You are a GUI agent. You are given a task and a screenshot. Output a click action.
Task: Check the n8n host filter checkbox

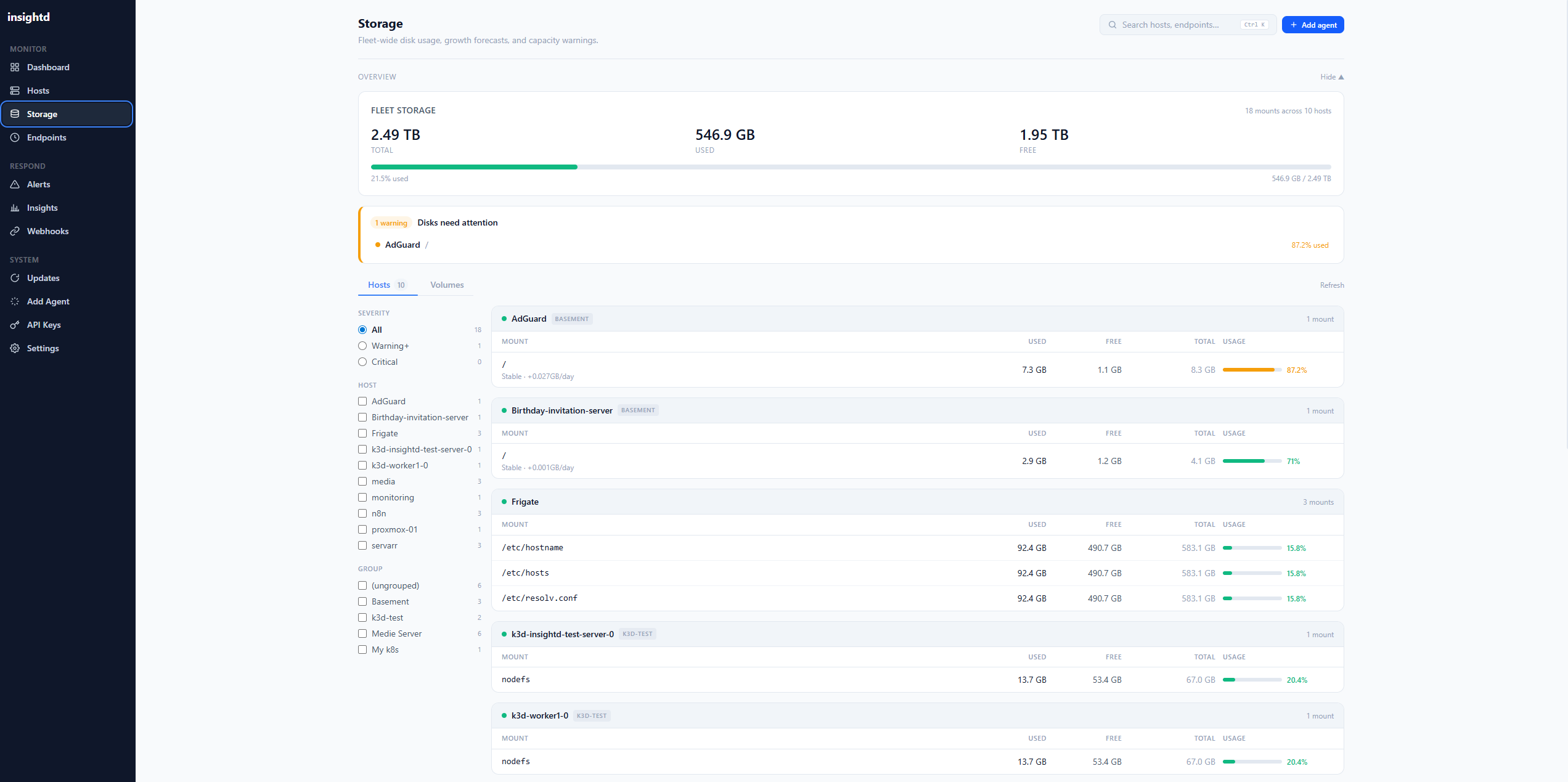click(362, 513)
